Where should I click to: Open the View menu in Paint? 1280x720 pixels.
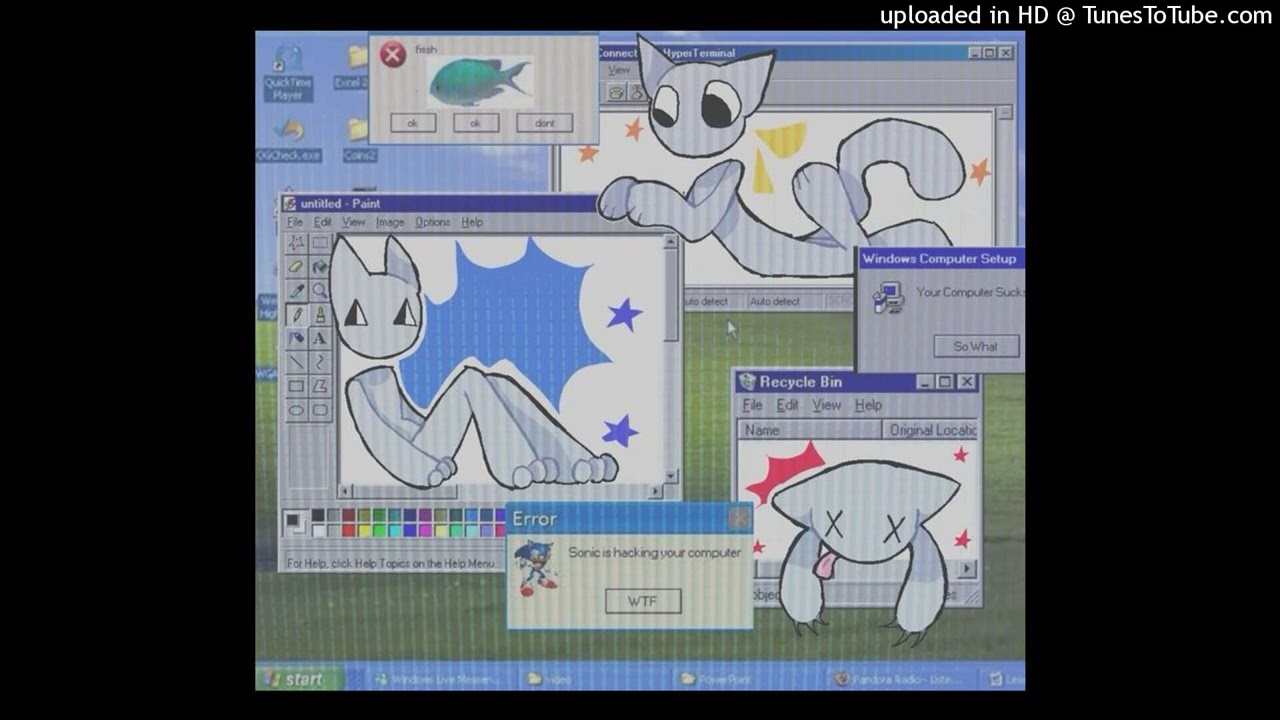point(354,222)
